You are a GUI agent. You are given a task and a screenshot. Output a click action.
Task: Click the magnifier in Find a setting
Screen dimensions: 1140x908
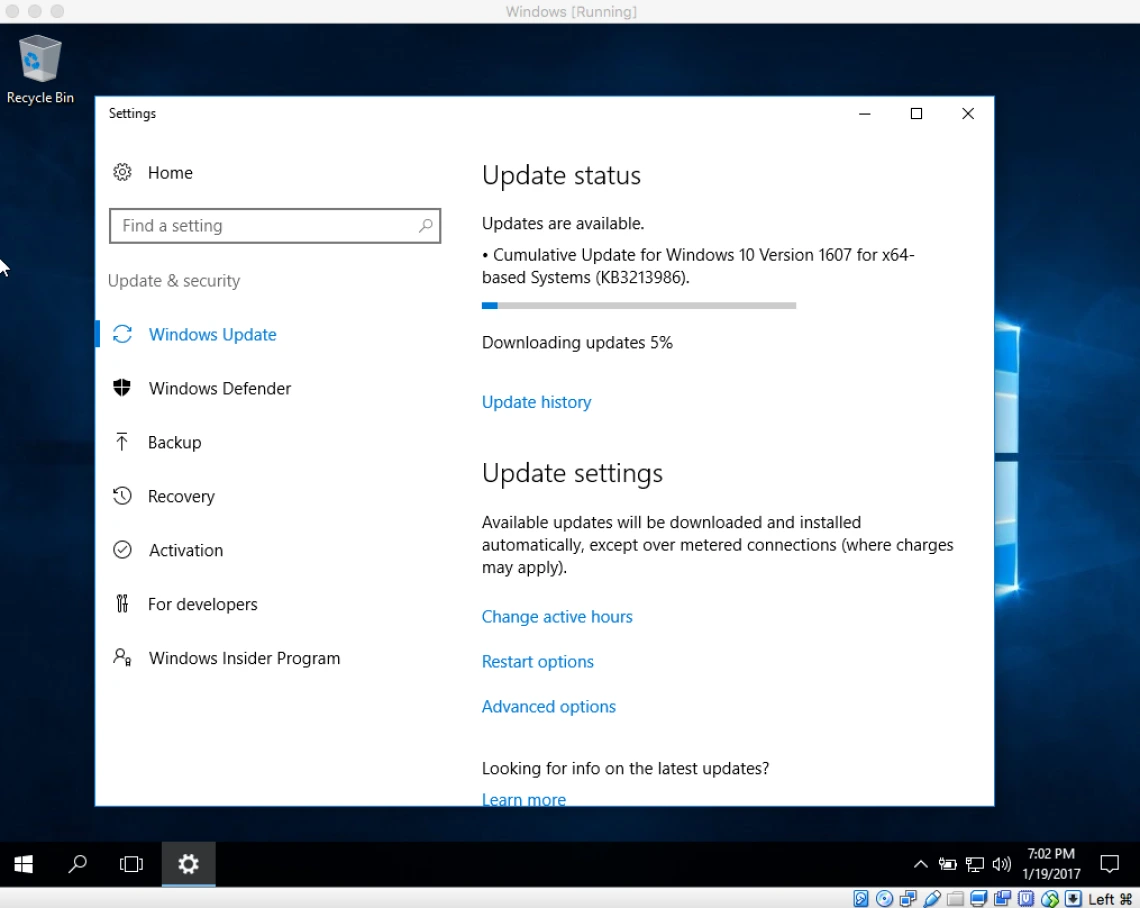coord(426,225)
